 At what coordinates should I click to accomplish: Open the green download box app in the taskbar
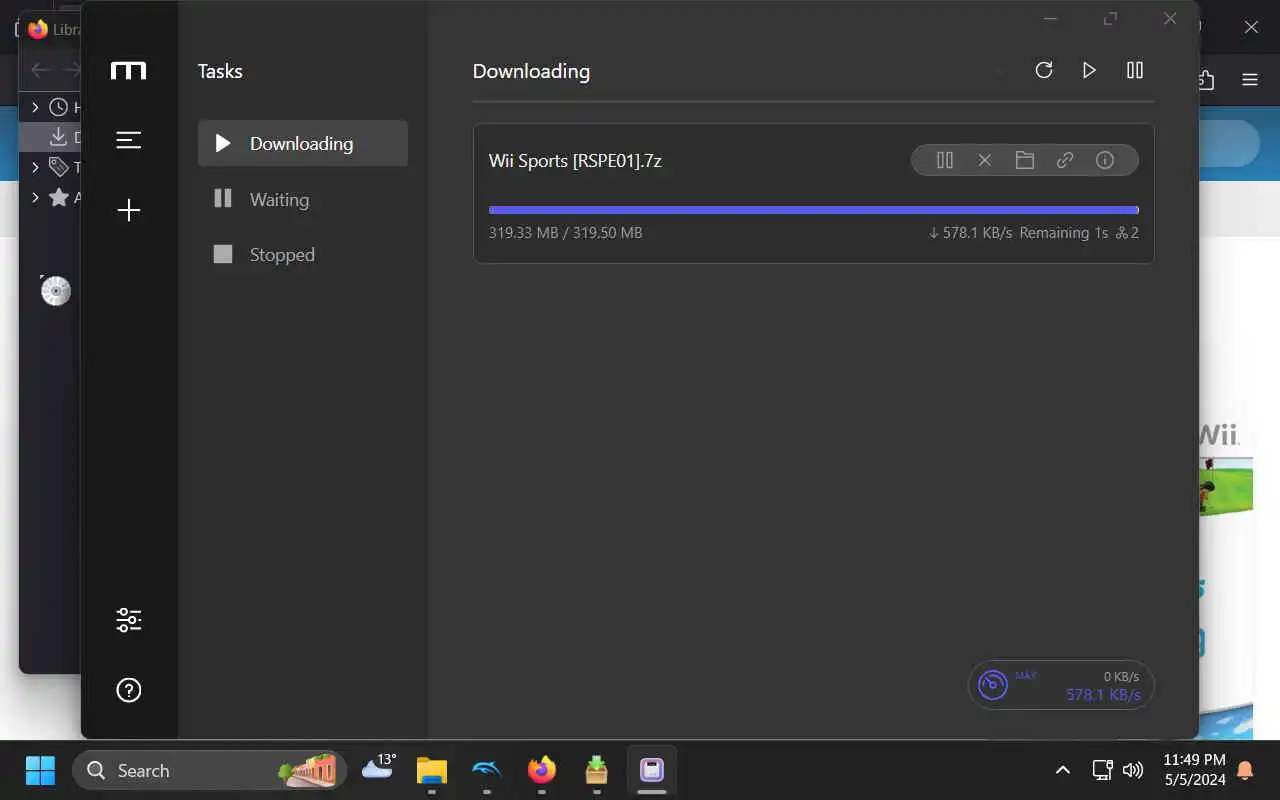(596, 770)
